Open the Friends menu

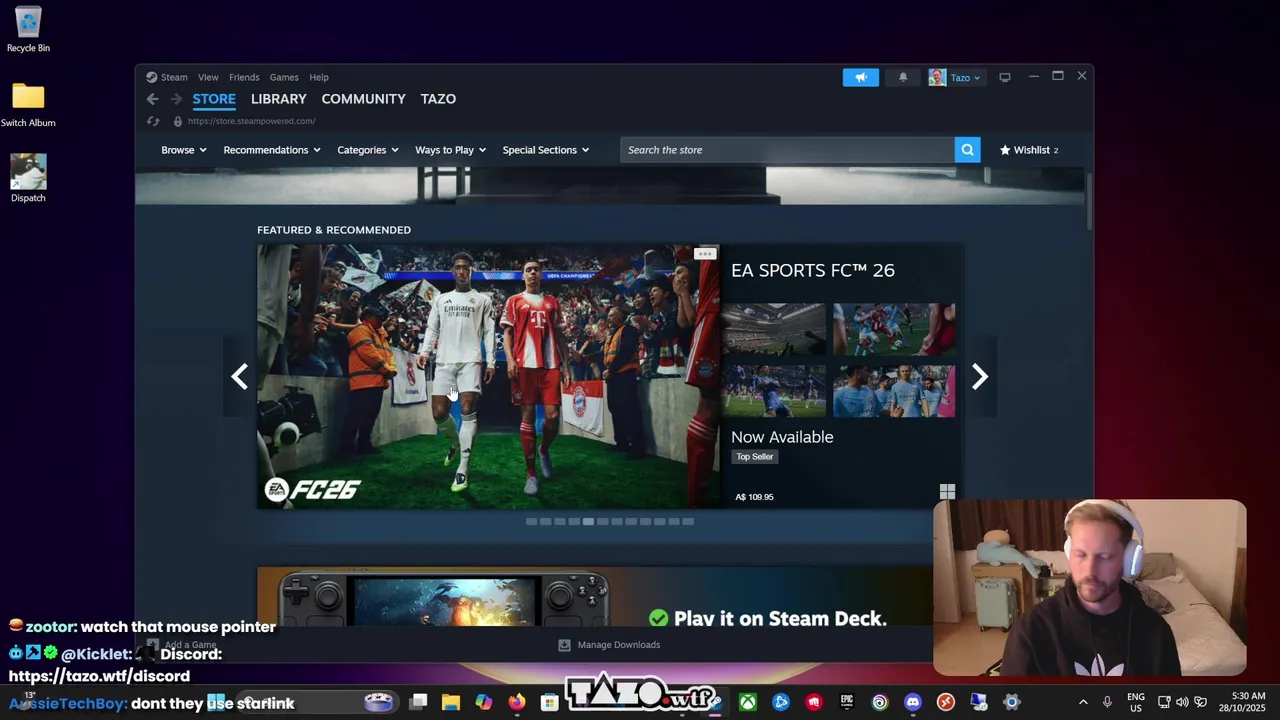[x=244, y=77]
